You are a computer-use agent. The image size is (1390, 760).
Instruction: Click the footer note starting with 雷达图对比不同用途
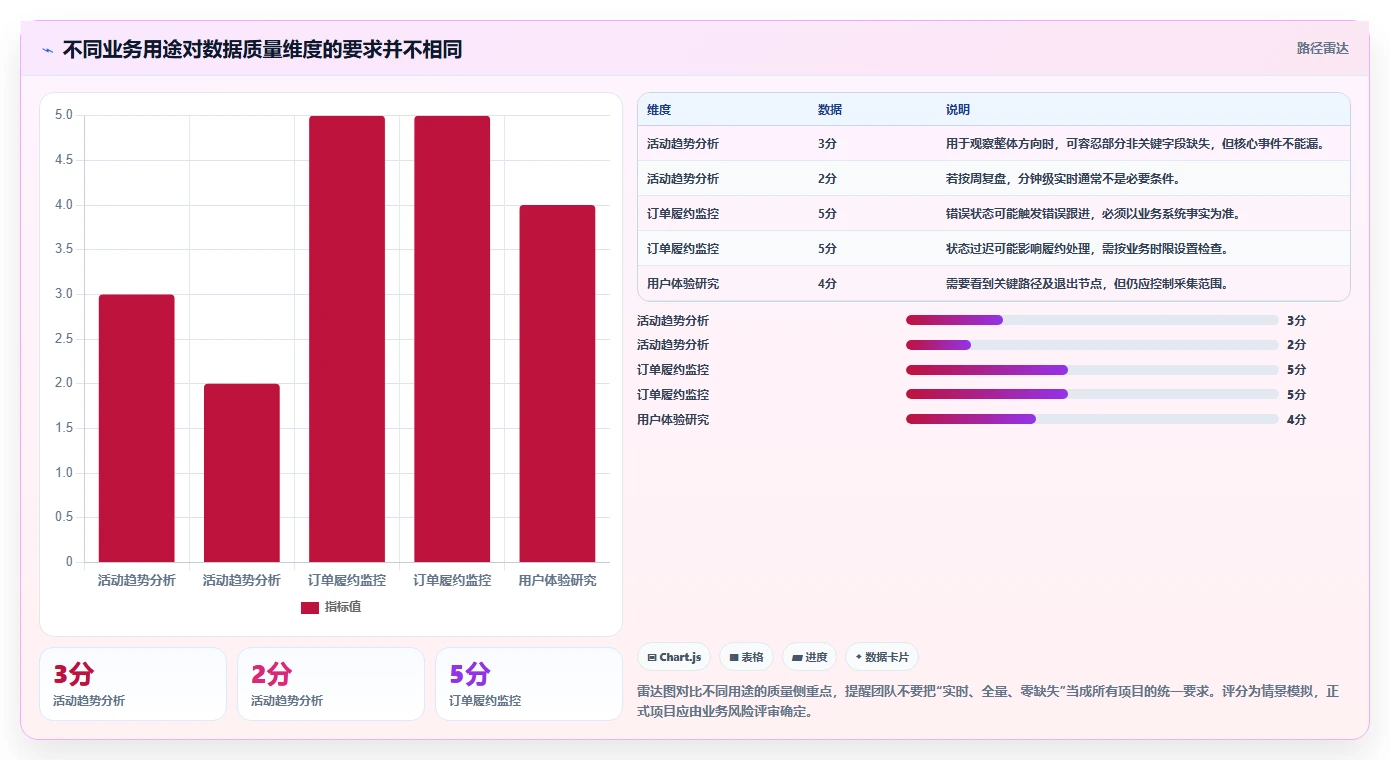coord(987,702)
